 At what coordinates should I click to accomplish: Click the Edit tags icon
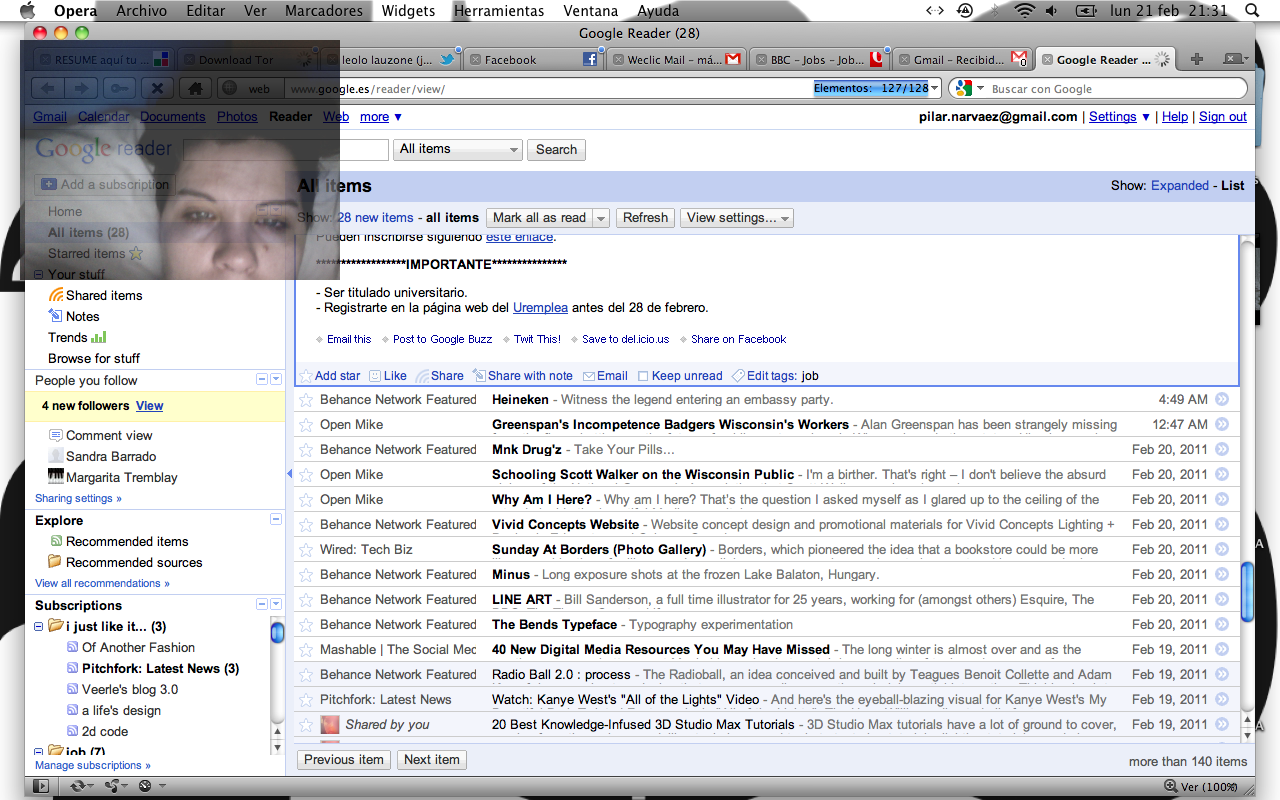tap(738, 376)
